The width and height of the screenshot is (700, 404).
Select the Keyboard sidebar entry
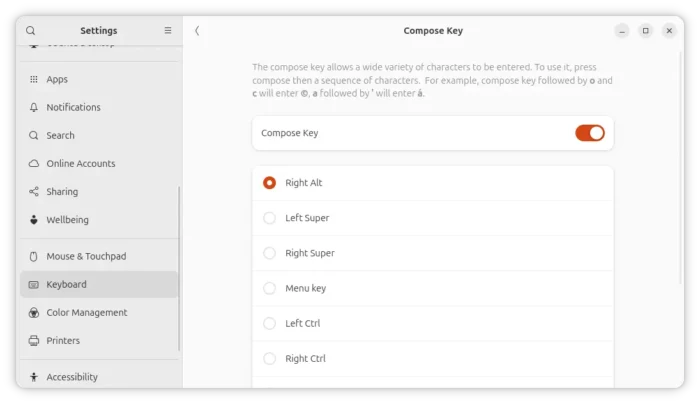[x=99, y=284]
